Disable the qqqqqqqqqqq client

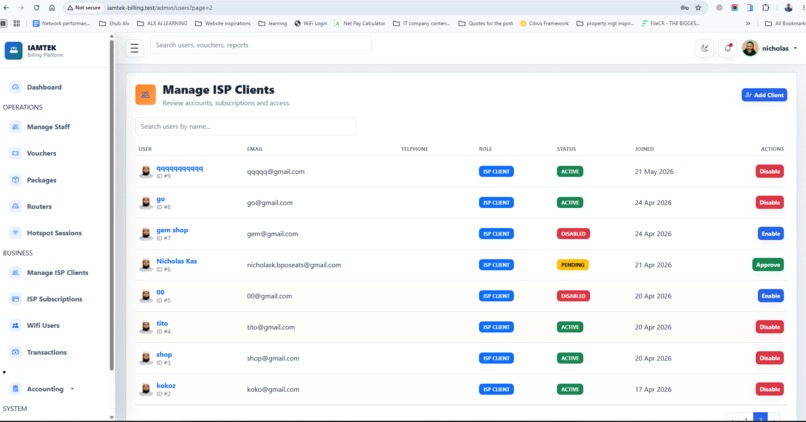pos(770,171)
